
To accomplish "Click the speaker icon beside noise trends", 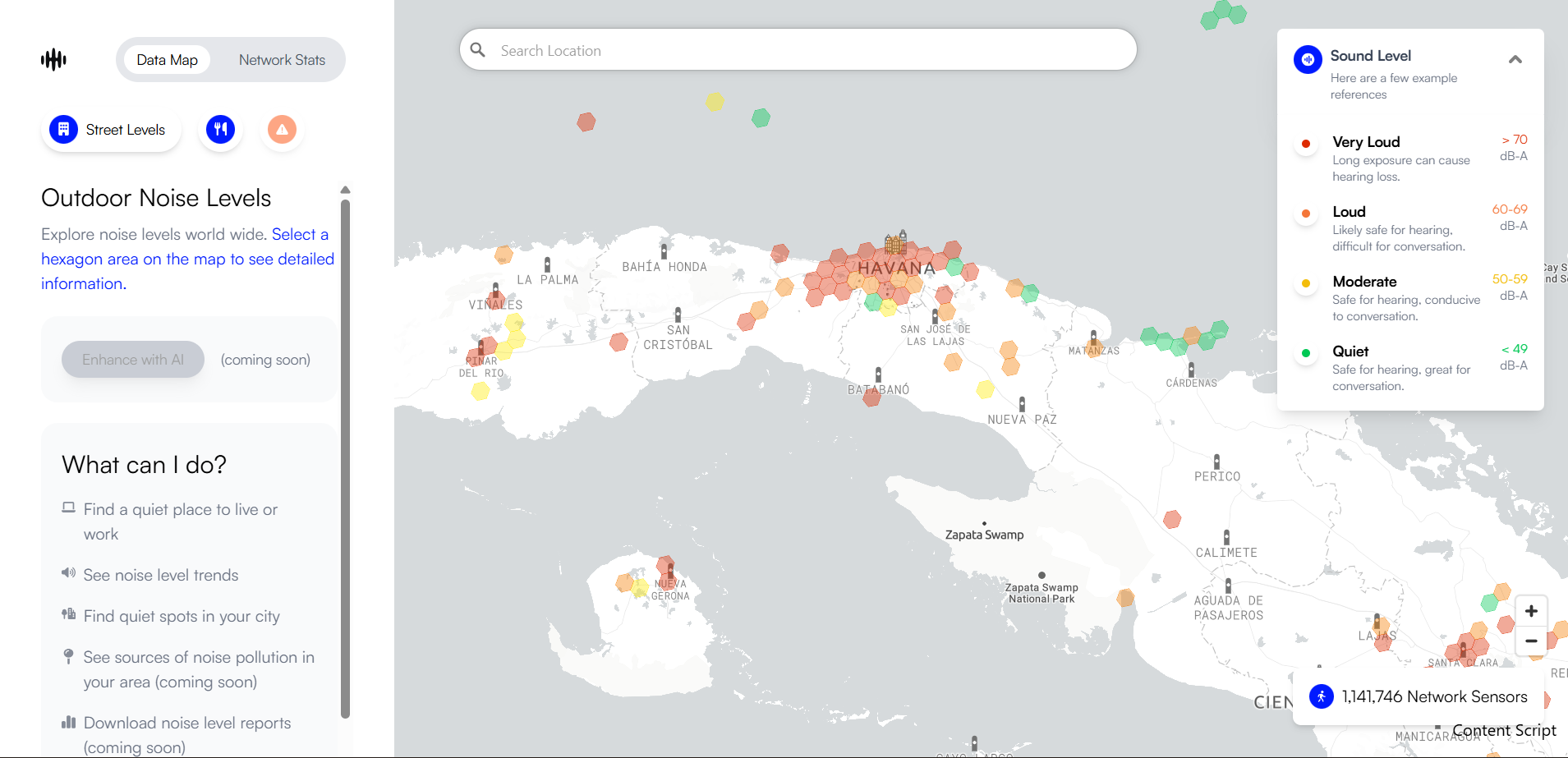I will click(x=68, y=572).
